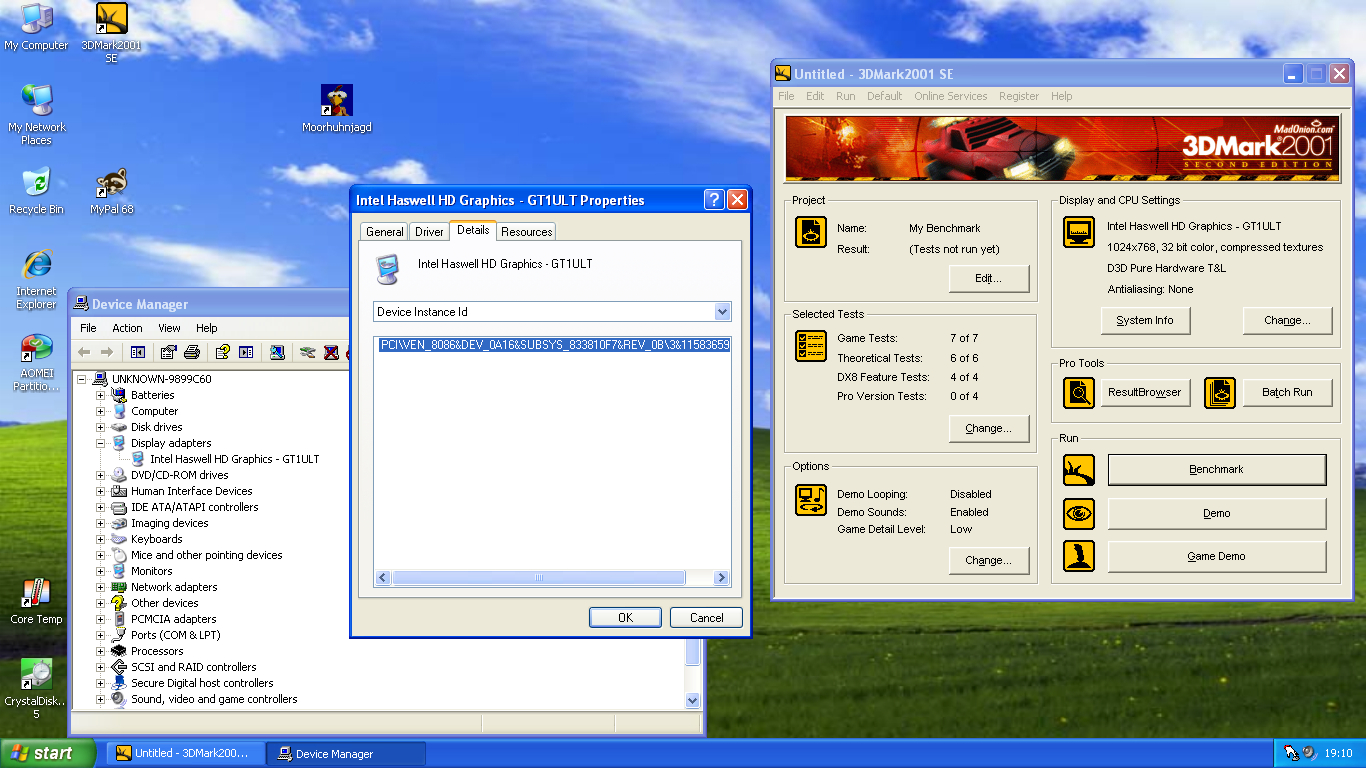Image resolution: width=1366 pixels, height=768 pixels.
Task: Open the Register menu in 3DMark2001
Action: [1019, 96]
